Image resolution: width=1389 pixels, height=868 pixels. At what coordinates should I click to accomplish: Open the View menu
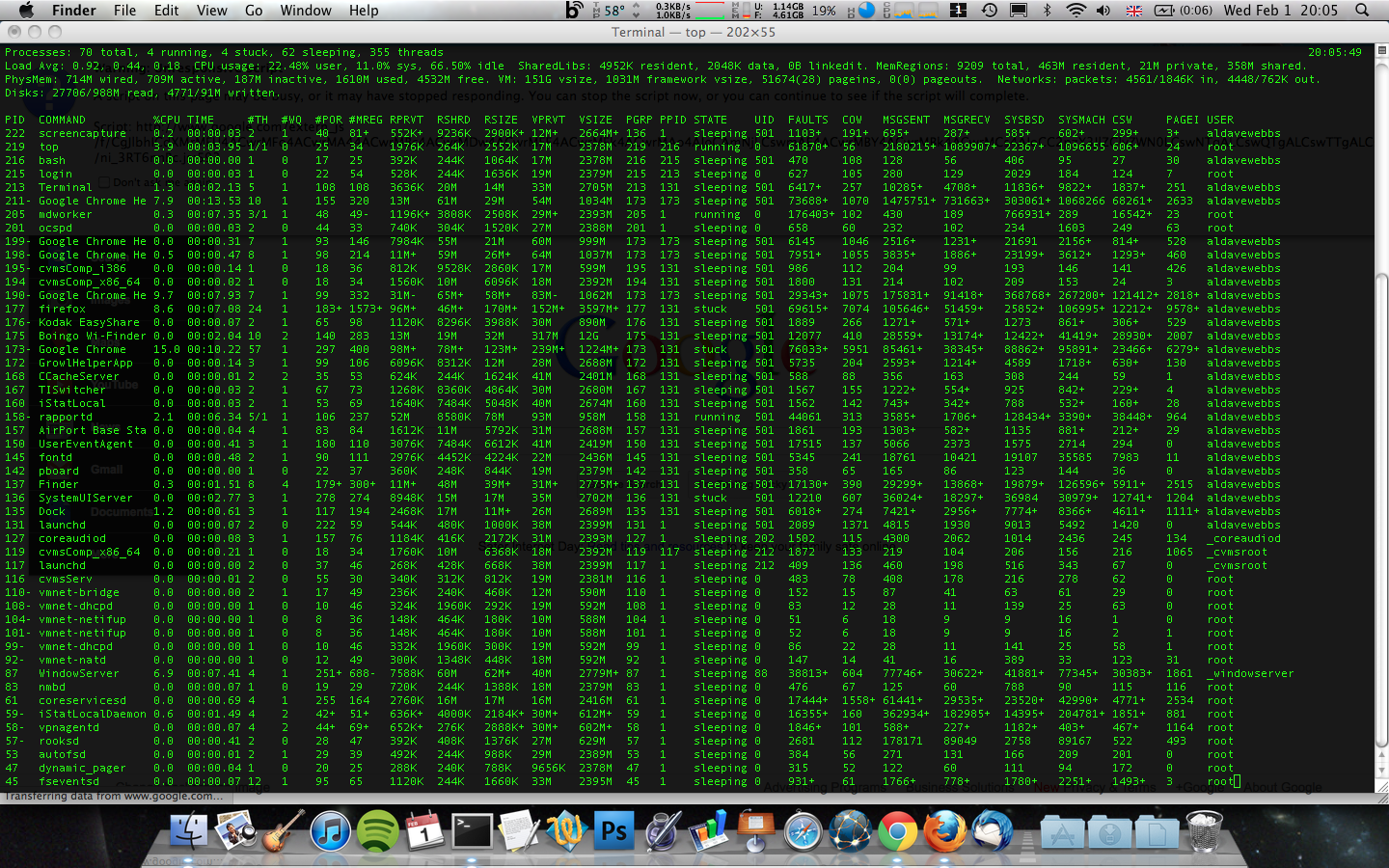point(212,11)
